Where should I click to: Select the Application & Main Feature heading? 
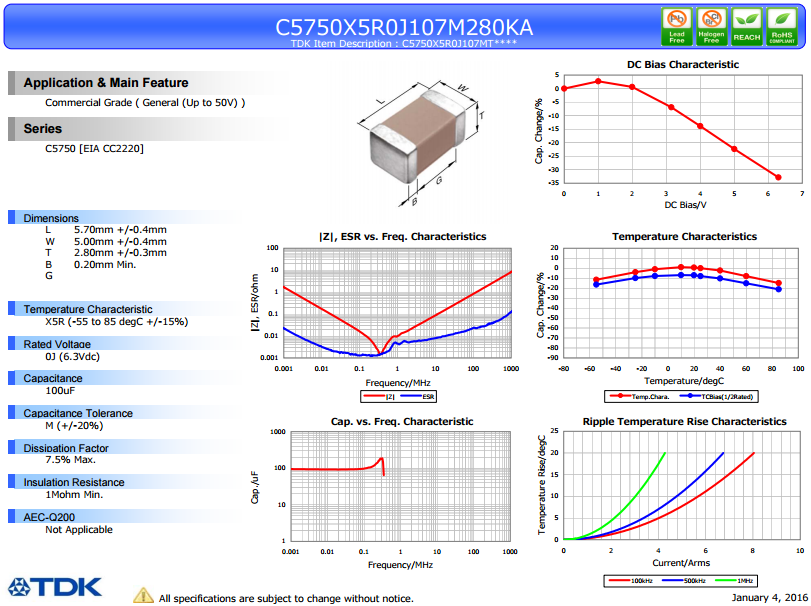pos(106,83)
